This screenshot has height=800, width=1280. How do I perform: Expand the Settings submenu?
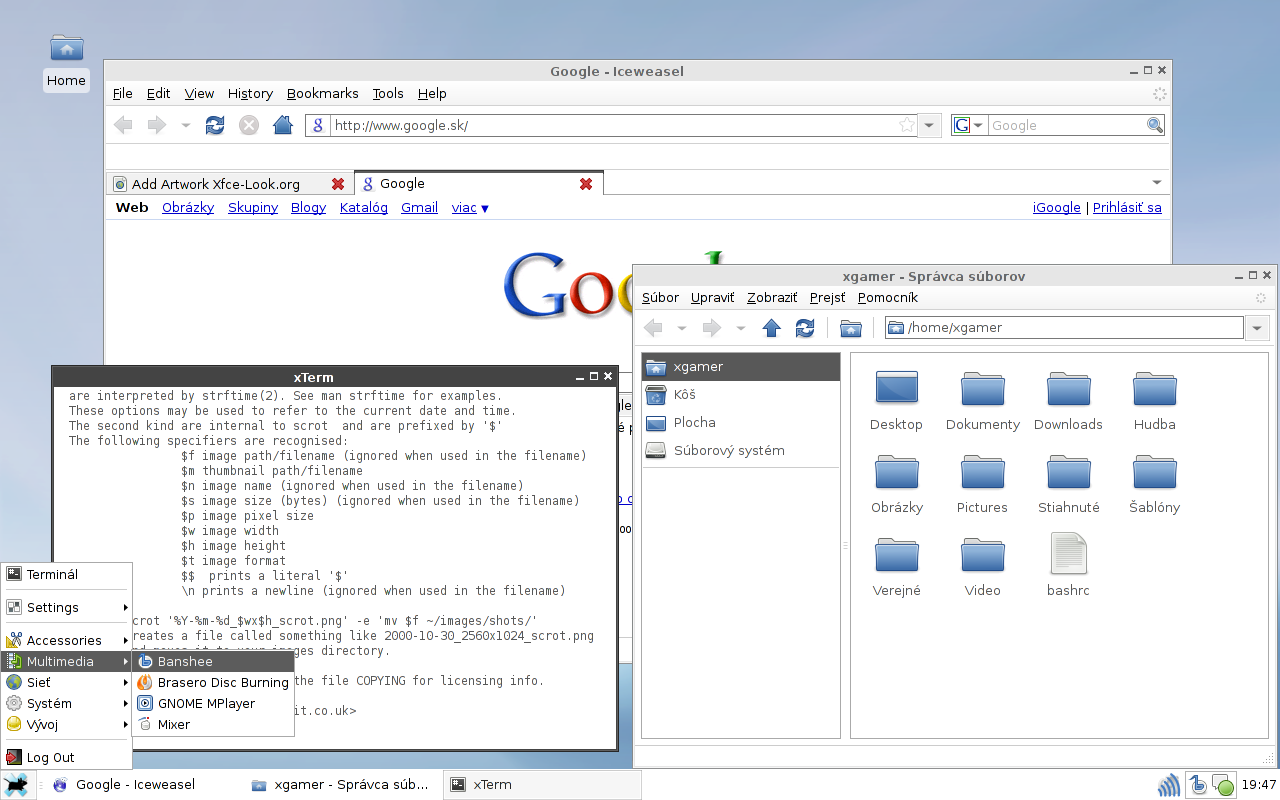pyautogui.click(x=67, y=607)
